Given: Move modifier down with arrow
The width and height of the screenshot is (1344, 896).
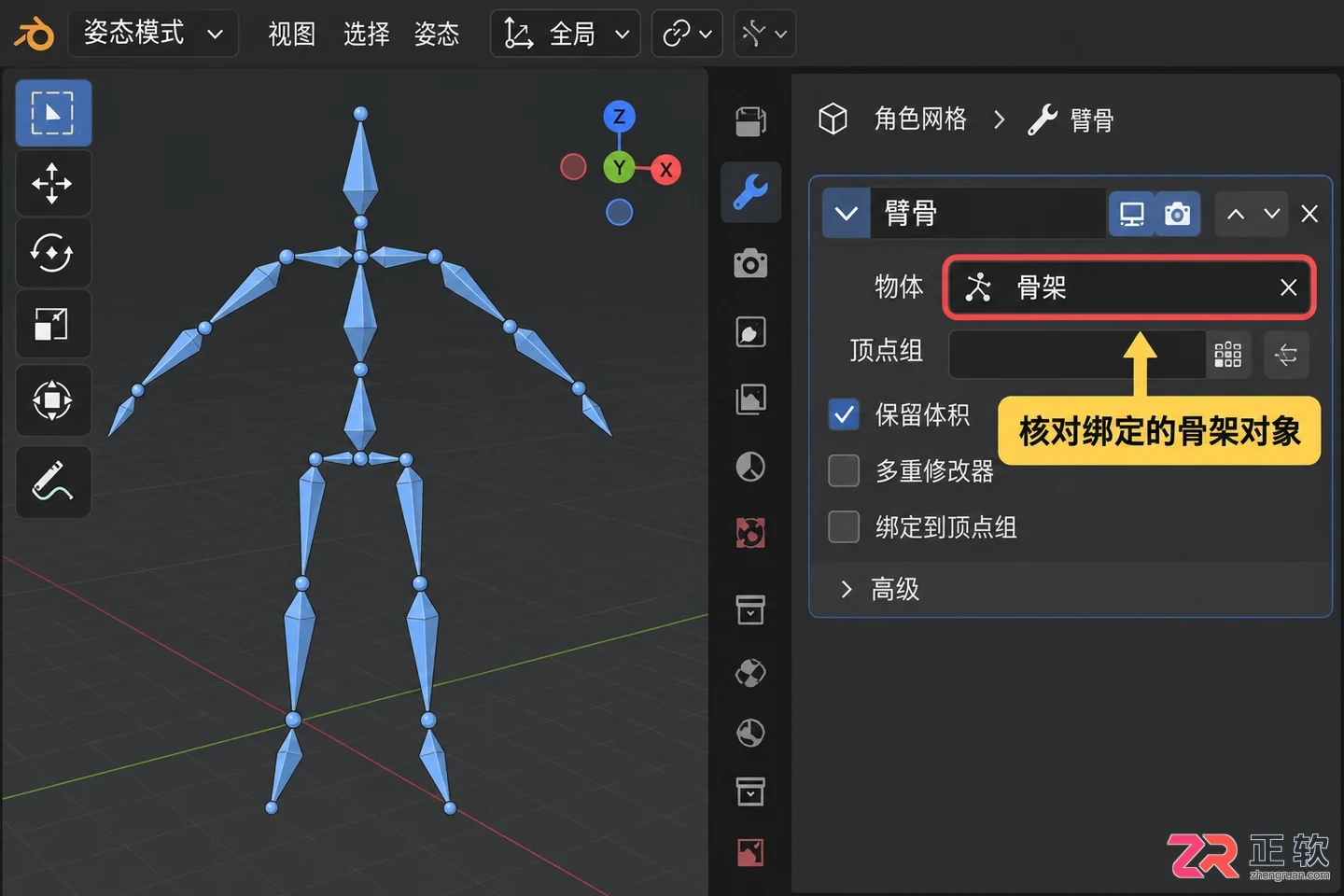Looking at the screenshot, I should coord(1271,214).
